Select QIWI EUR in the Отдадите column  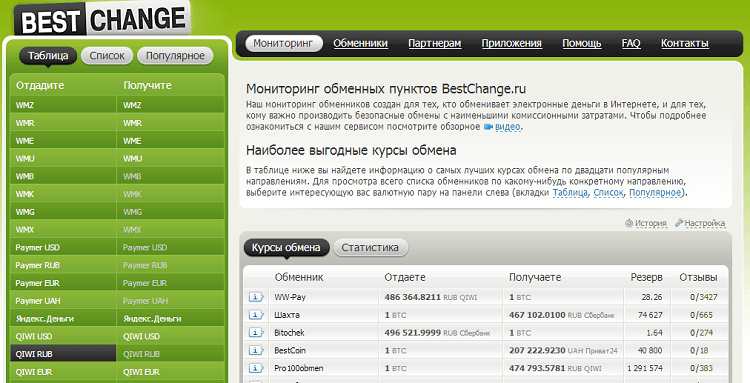click(63, 372)
